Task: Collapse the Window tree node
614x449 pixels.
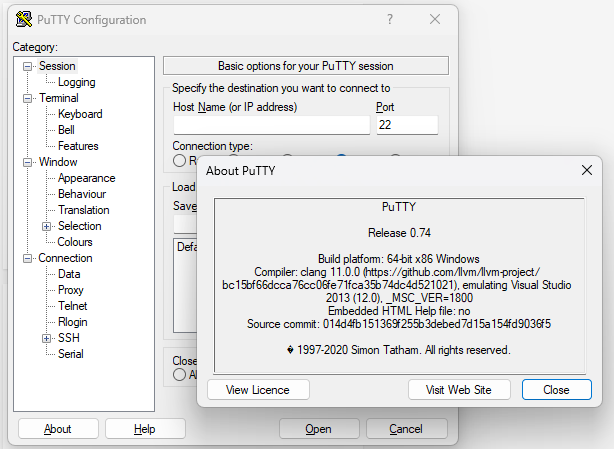Action: click(x=27, y=162)
